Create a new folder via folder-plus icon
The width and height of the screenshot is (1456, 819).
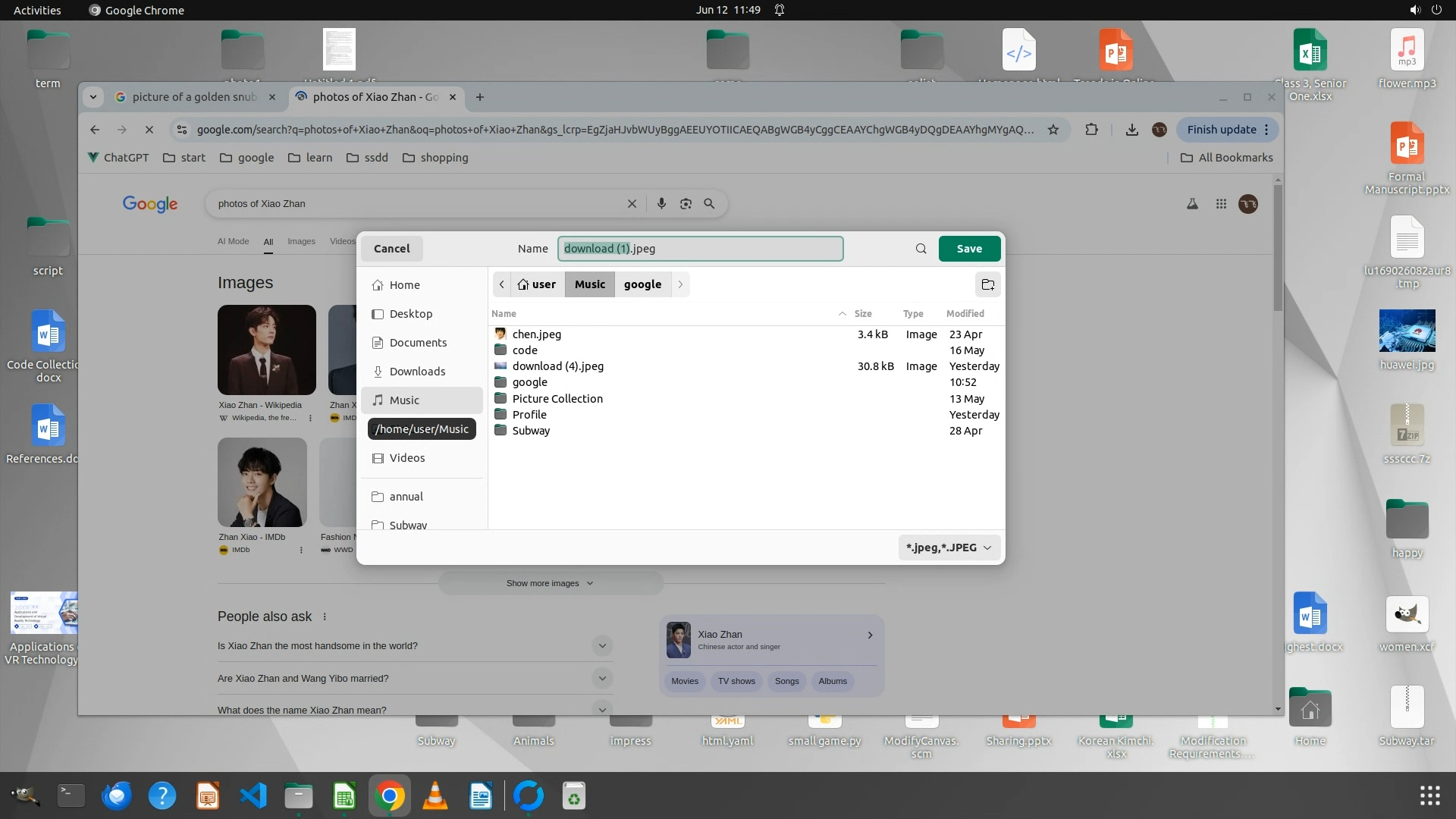click(987, 284)
